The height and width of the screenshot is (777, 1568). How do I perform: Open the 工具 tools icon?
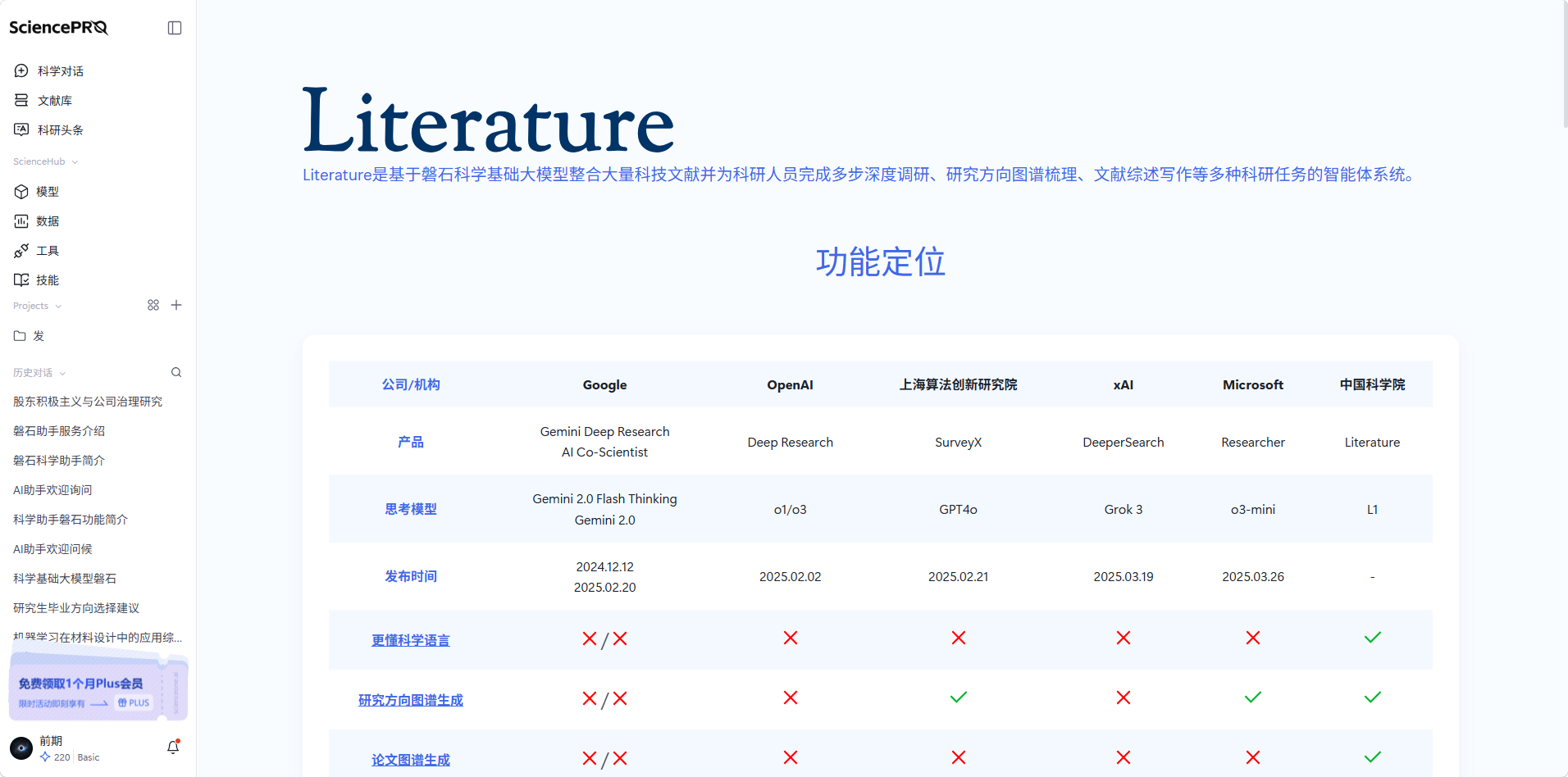[x=21, y=251]
